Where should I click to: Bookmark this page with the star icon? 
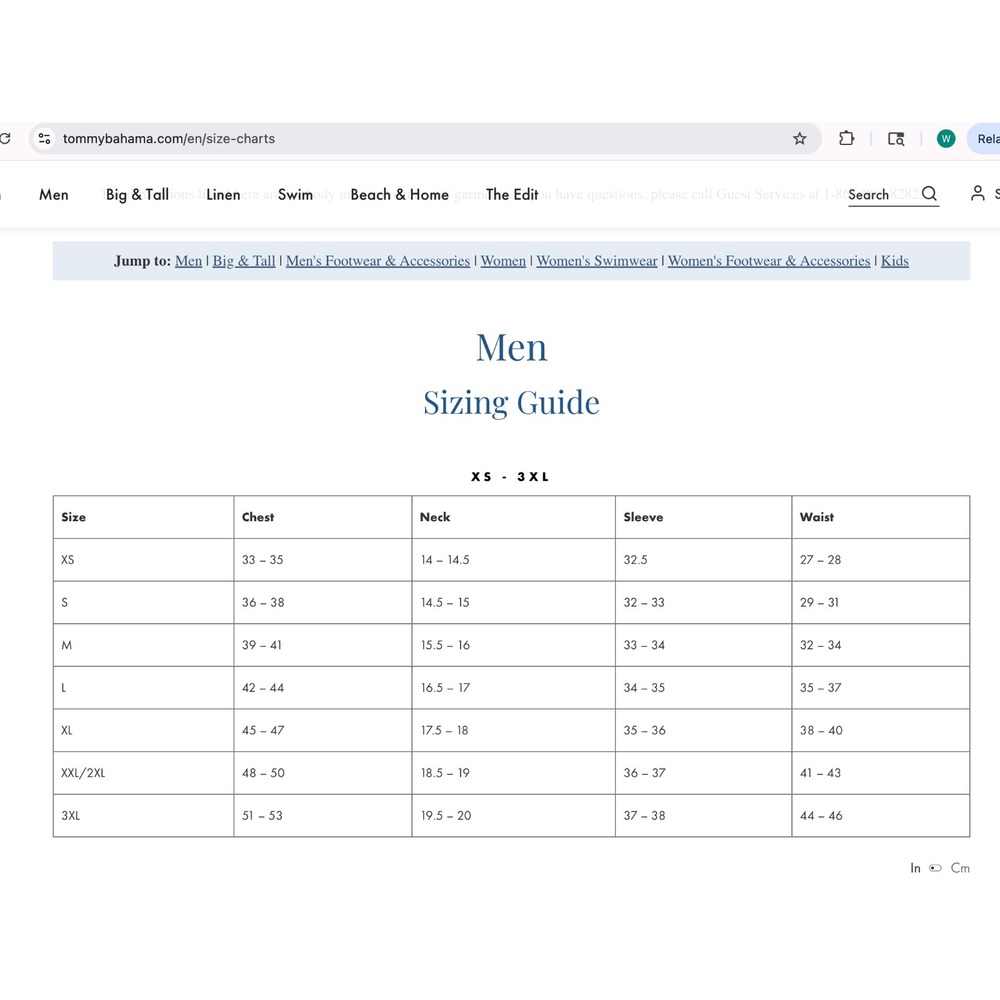799,138
